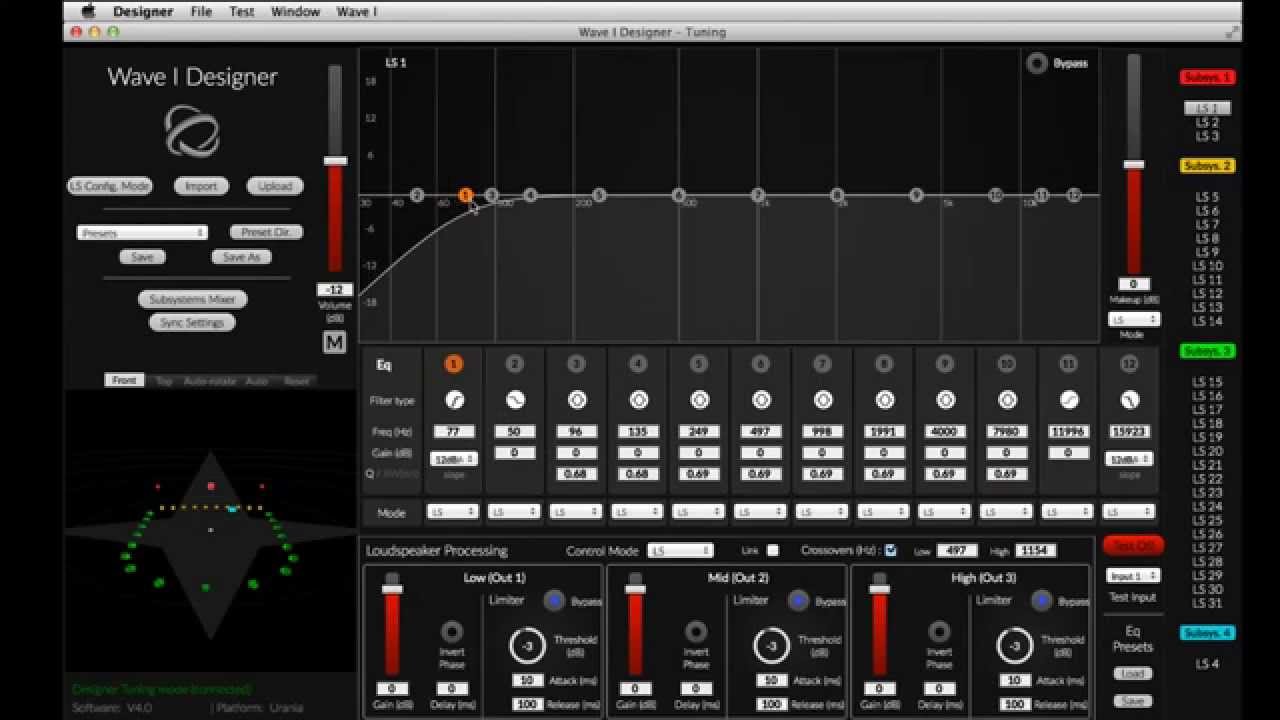Click the band 6 filter type icon
Viewport: 1280px width, 720px height.
coord(761,400)
